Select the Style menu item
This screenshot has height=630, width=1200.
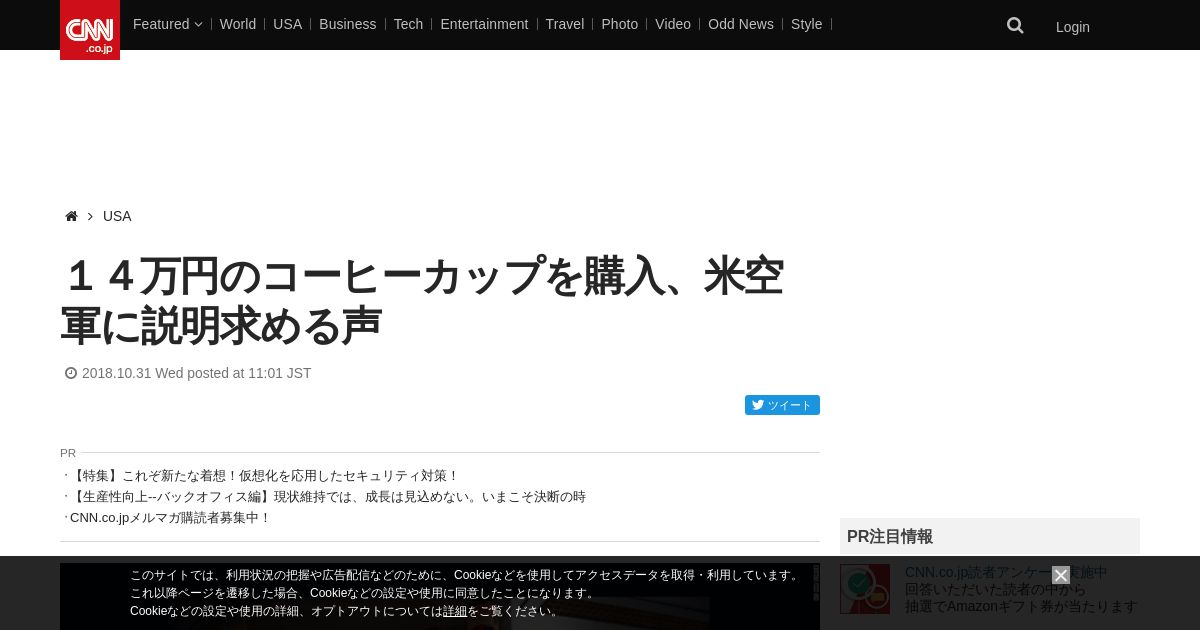(807, 24)
